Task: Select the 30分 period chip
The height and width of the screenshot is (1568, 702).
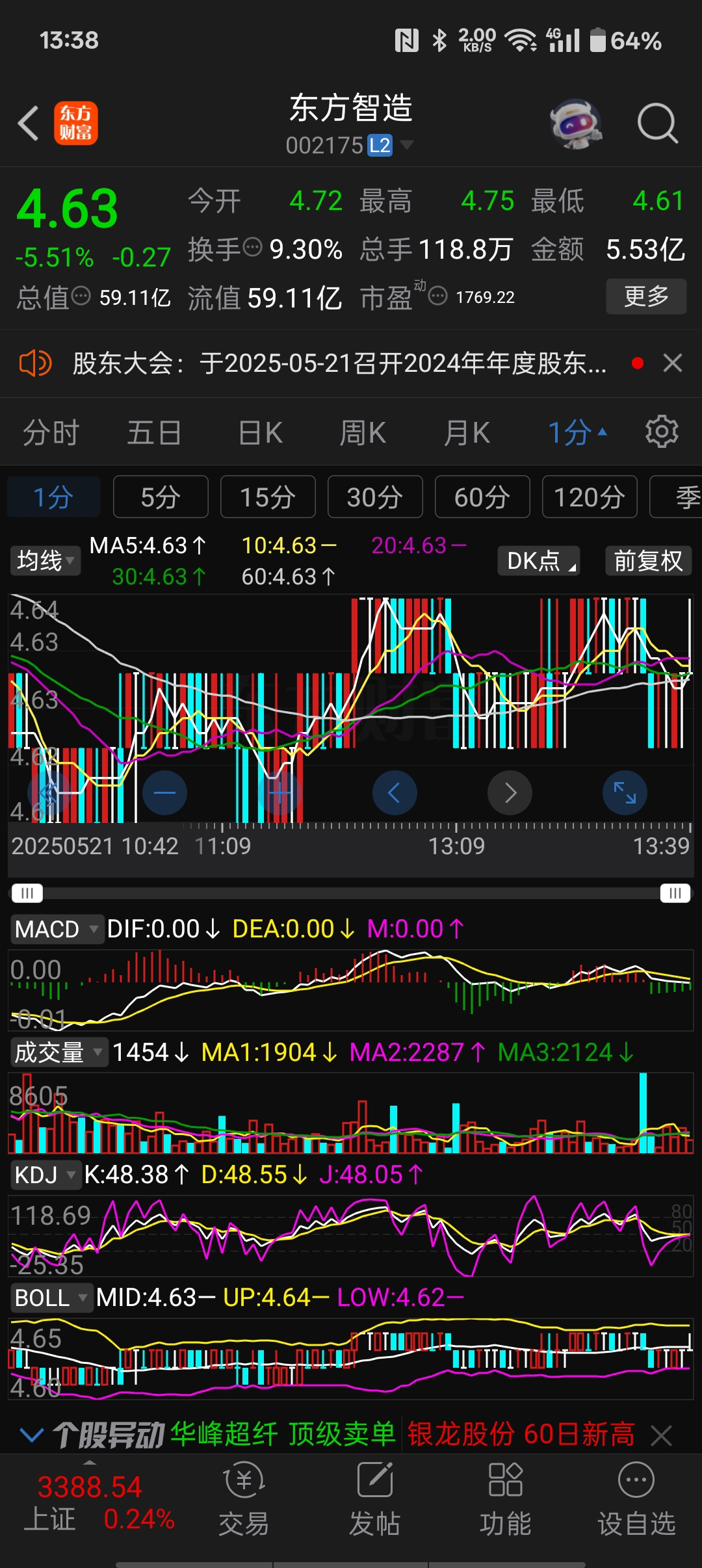Action: [375, 497]
